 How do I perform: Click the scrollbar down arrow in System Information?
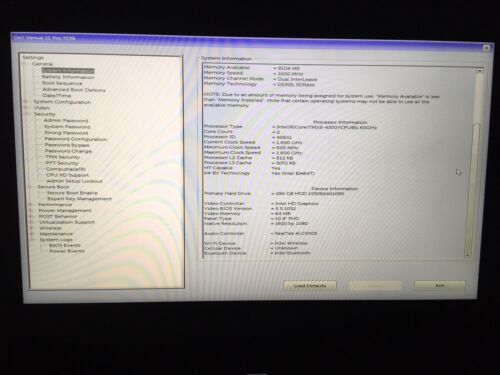[x=468, y=254]
